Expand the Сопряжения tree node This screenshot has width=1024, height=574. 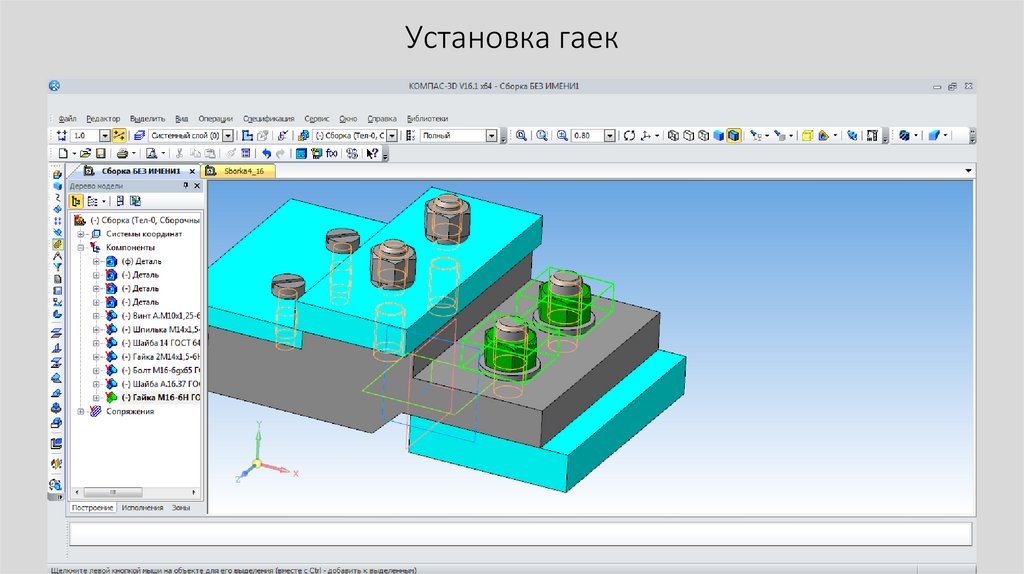tap(81, 411)
